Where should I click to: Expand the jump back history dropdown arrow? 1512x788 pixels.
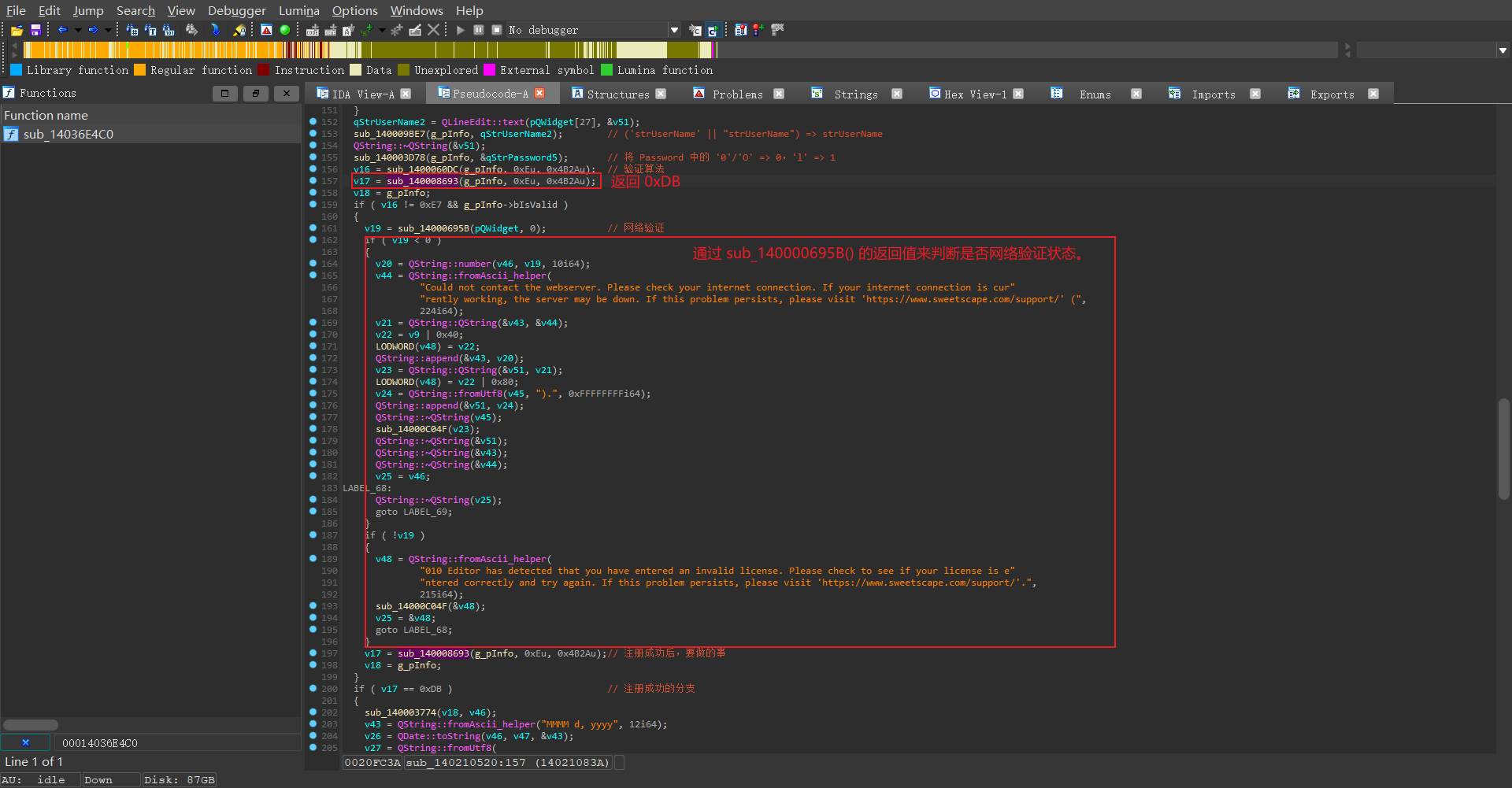(78, 30)
